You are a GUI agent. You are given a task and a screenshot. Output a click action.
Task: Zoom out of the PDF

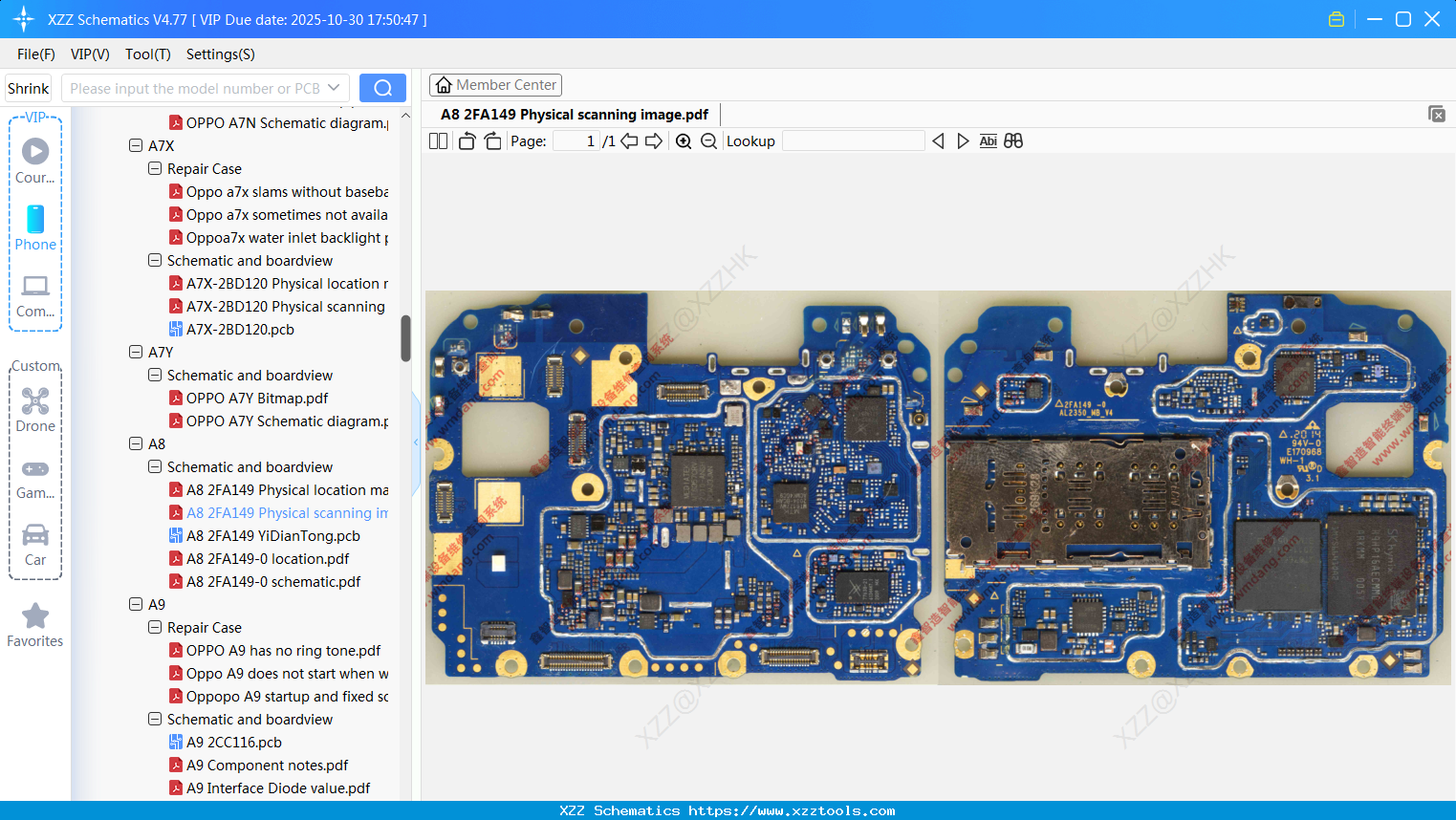[708, 140]
